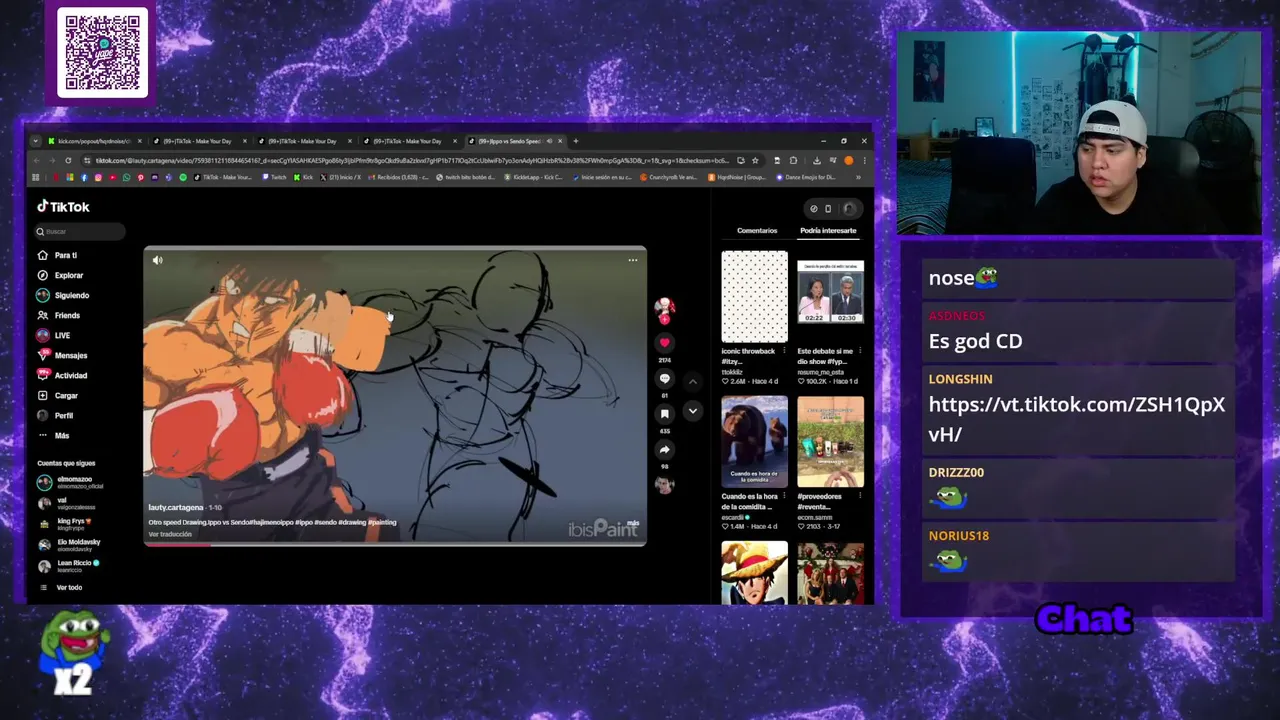Click Cargar upload option

click(x=58, y=395)
